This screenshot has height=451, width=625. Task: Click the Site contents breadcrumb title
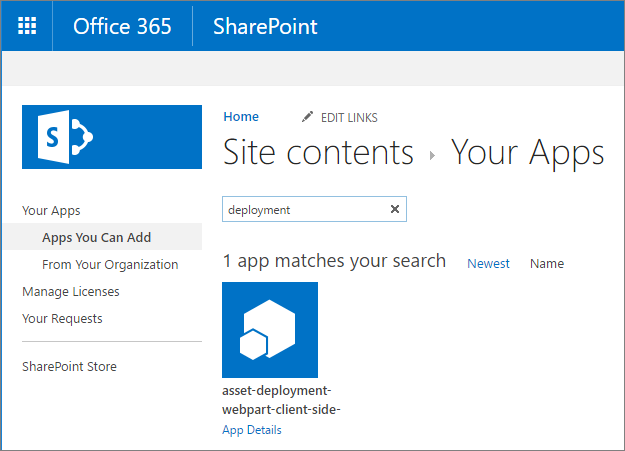coord(318,153)
